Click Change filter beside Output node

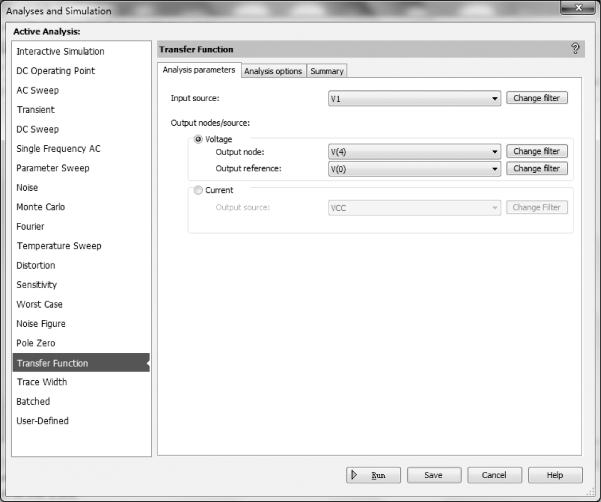pyautogui.click(x=537, y=151)
